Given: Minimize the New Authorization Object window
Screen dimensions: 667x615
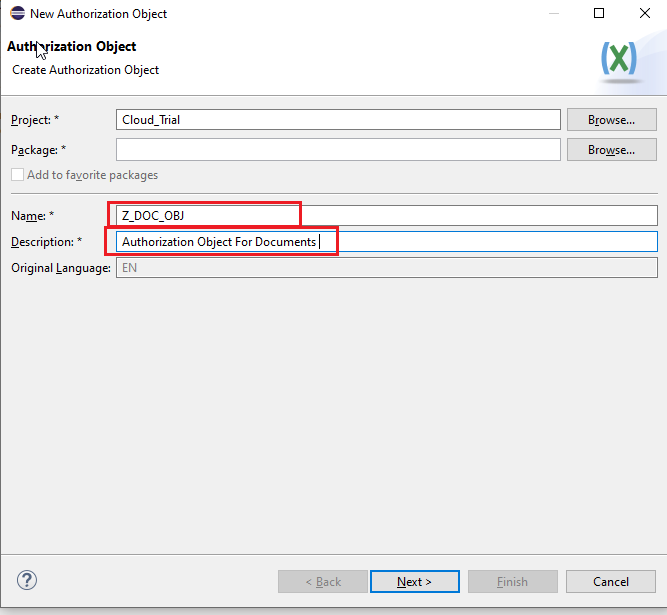Looking at the screenshot, I should (x=552, y=14).
